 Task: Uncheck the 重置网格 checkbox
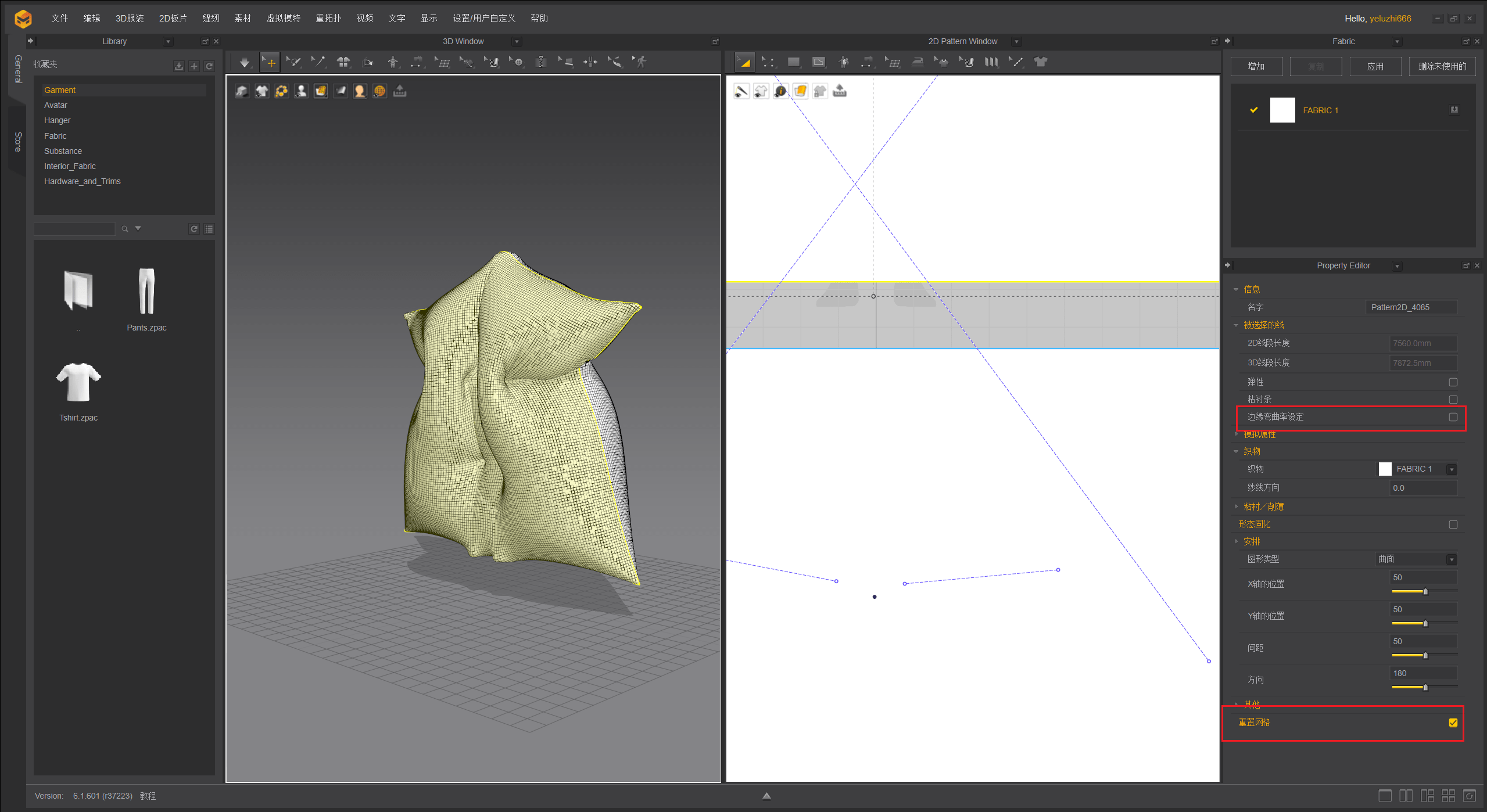click(1453, 723)
